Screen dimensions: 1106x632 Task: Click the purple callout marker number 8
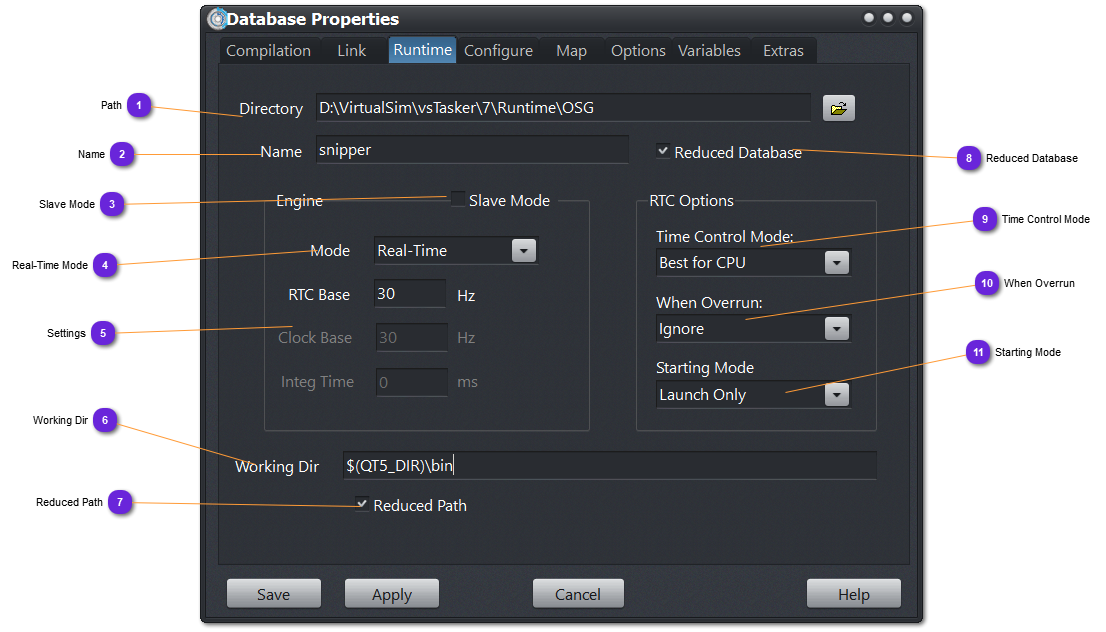tap(967, 158)
